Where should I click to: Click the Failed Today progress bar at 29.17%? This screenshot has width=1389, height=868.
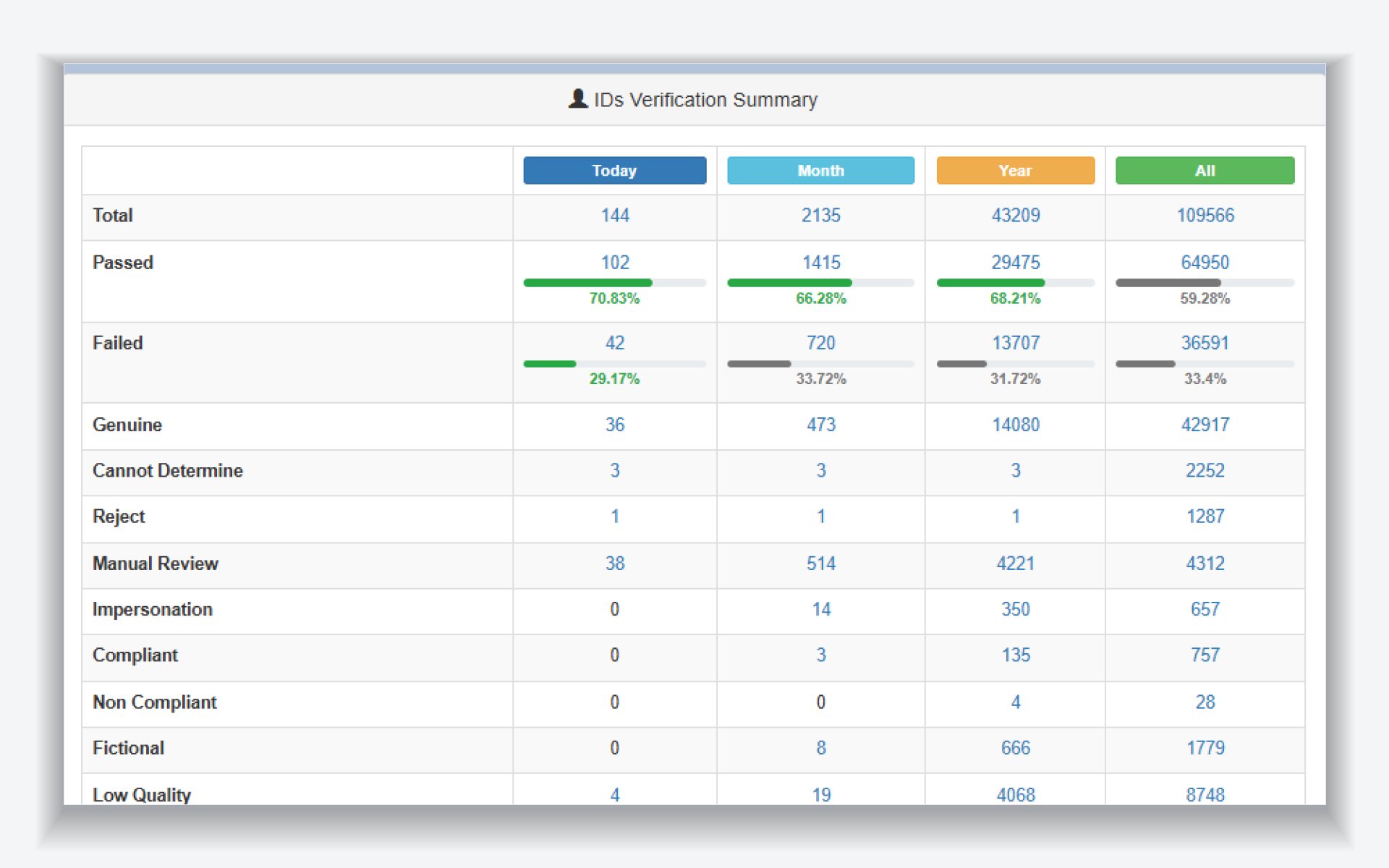pyautogui.click(x=614, y=364)
